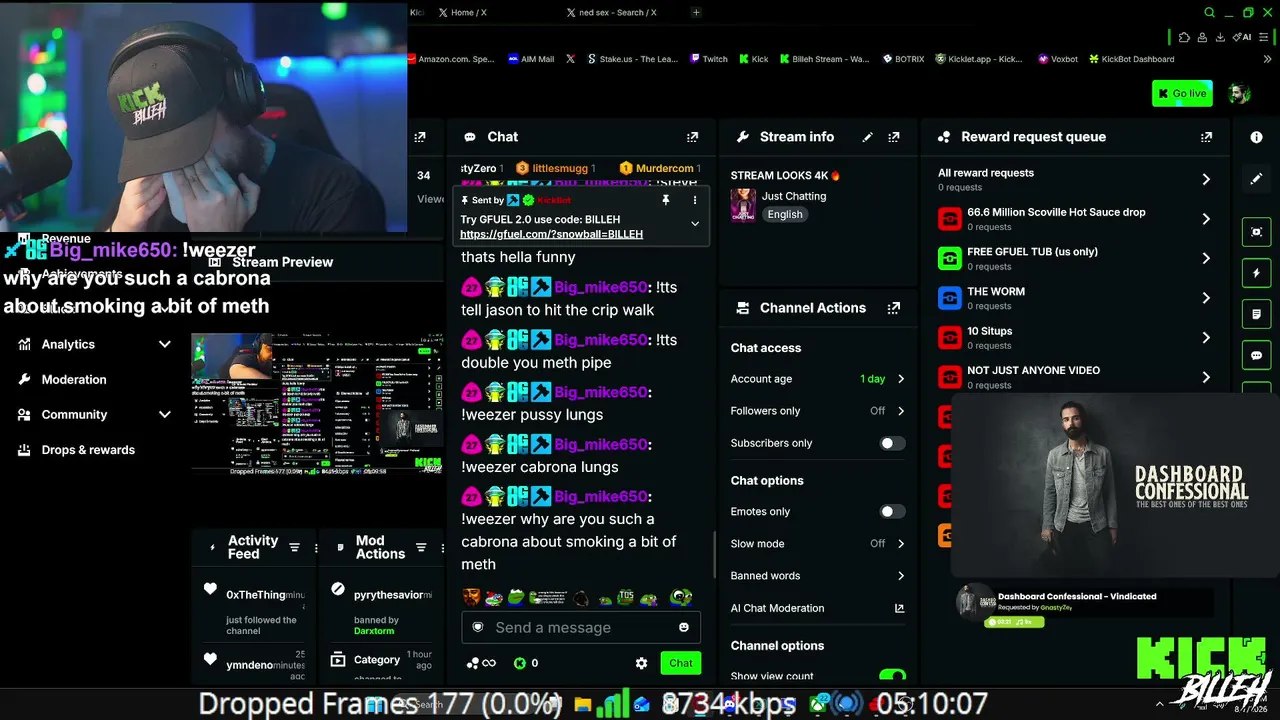The width and height of the screenshot is (1280, 720).
Task: Click the chat bubble icon in right sidebar
Action: (x=1257, y=355)
